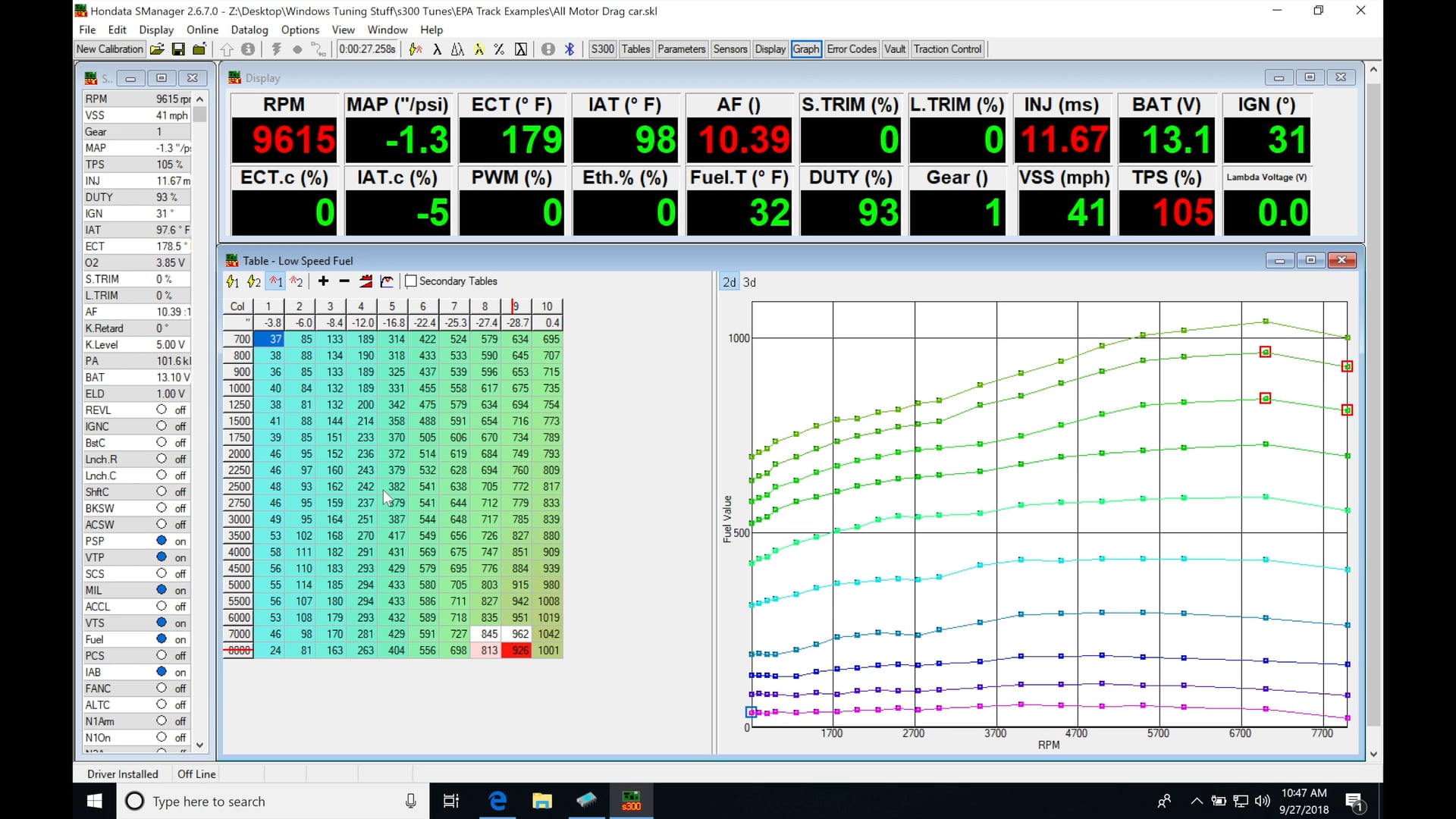Click the New Calibration button
This screenshot has width=1456, height=819.
[108, 49]
